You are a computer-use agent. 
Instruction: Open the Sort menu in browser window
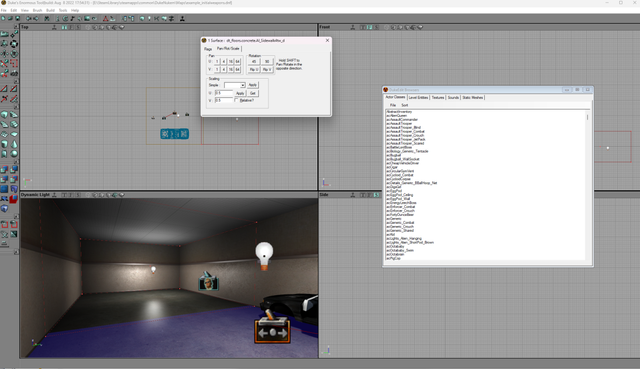pos(404,105)
